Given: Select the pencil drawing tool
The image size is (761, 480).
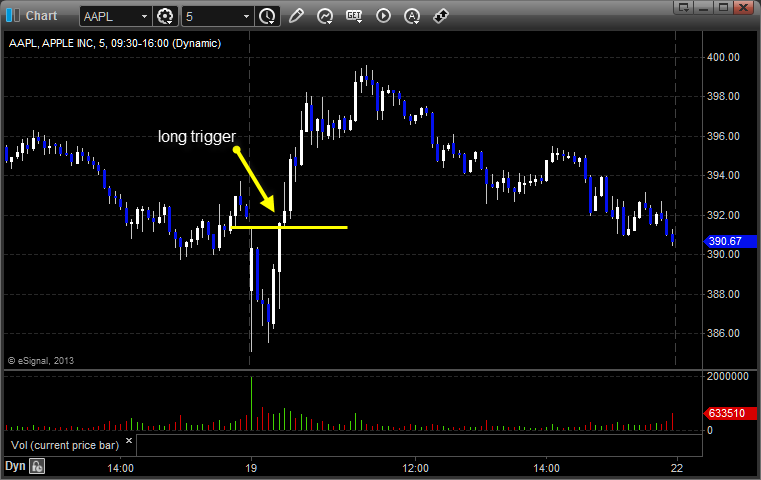Looking at the screenshot, I should (x=296, y=16).
